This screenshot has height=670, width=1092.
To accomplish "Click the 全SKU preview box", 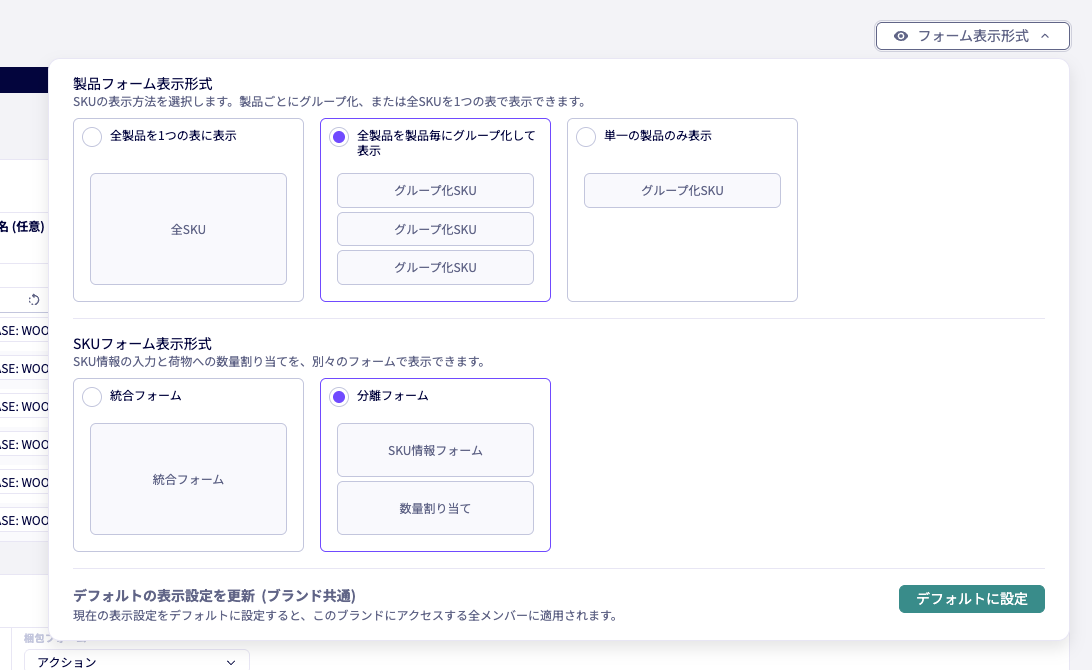I will pos(188,229).
